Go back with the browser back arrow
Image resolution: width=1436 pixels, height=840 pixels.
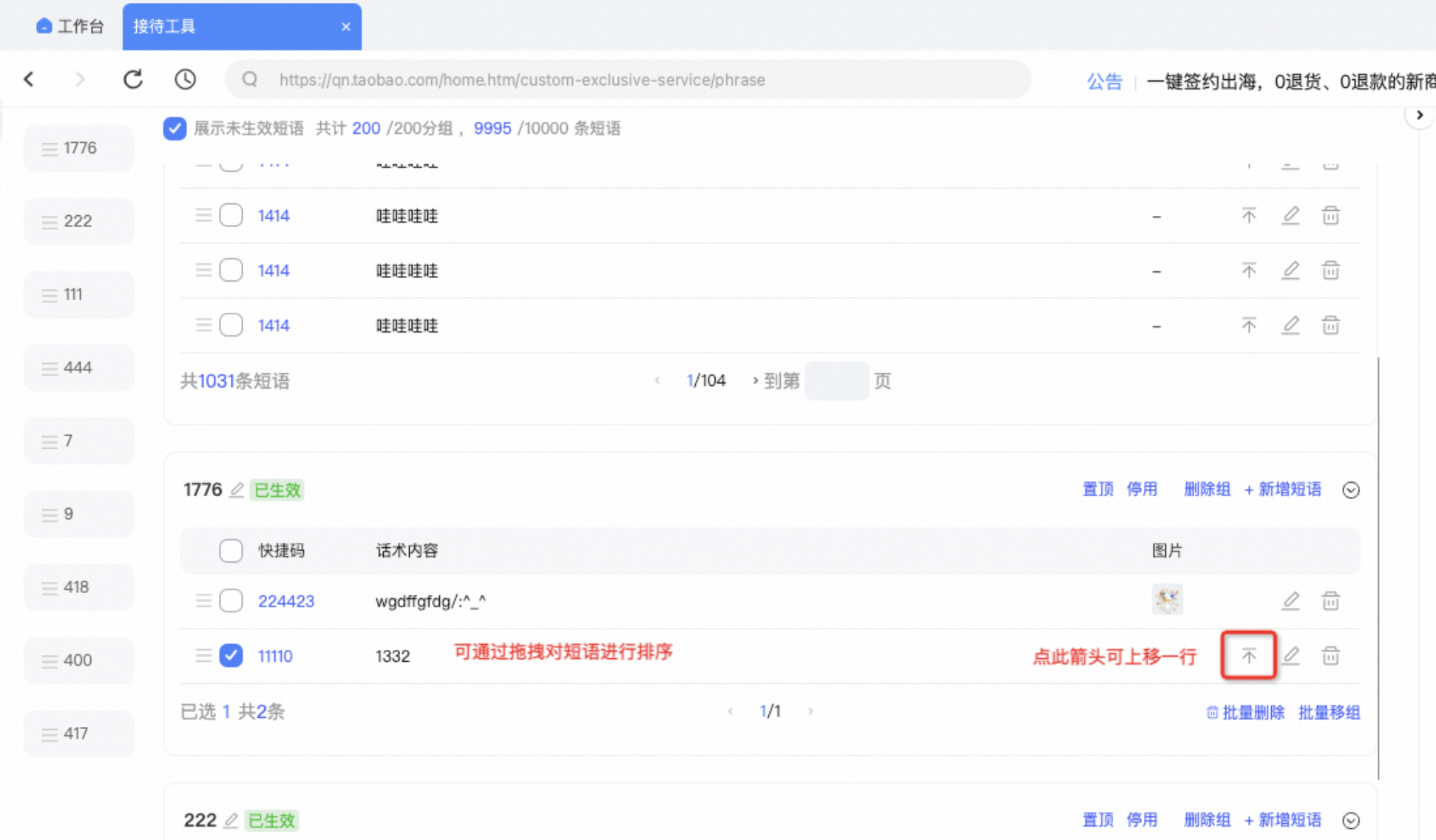(29, 79)
